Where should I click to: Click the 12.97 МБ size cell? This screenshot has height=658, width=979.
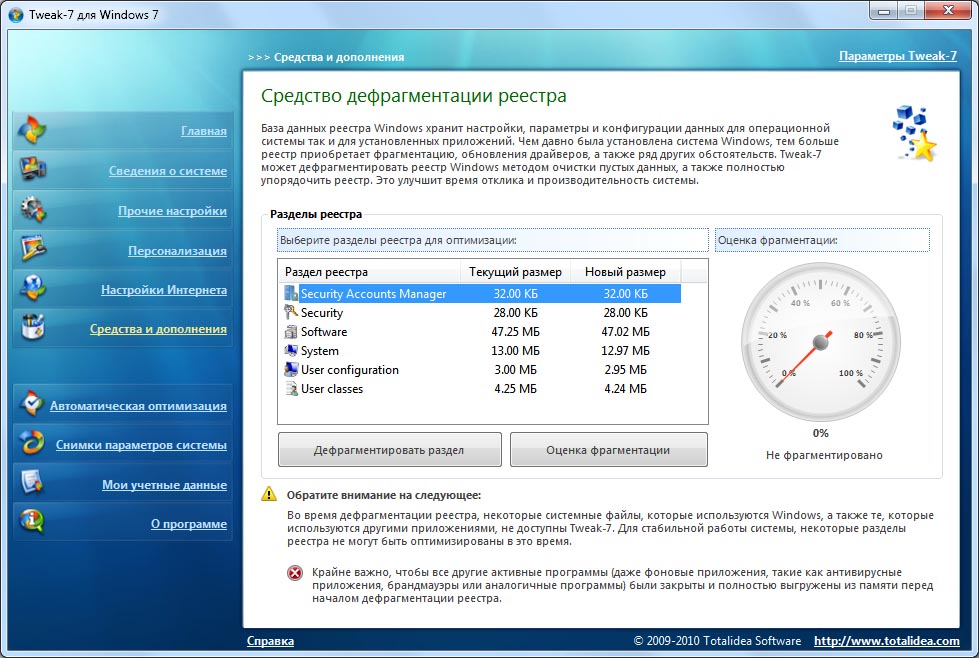[x=626, y=350]
